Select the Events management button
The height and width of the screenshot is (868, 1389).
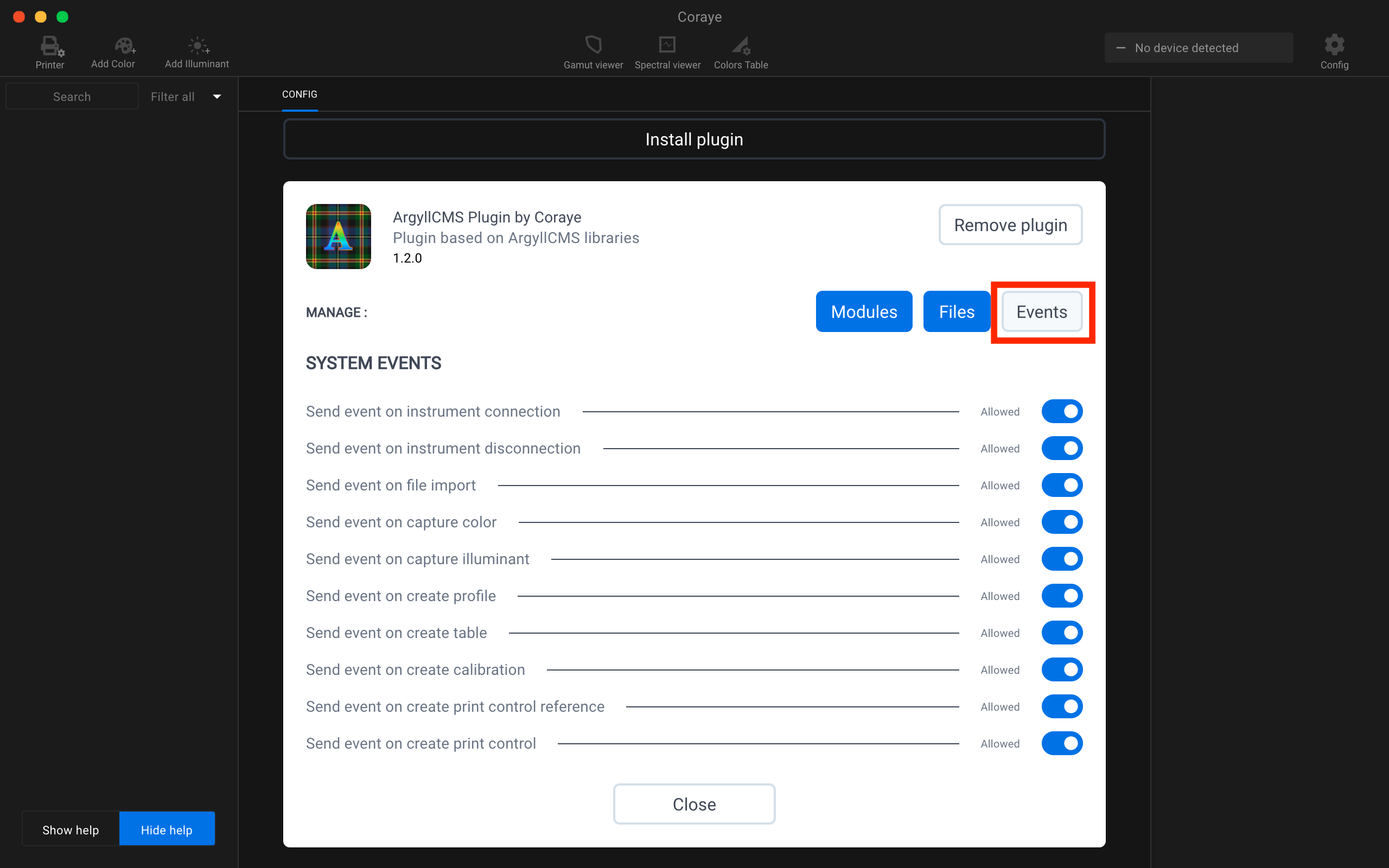pos(1042,311)
